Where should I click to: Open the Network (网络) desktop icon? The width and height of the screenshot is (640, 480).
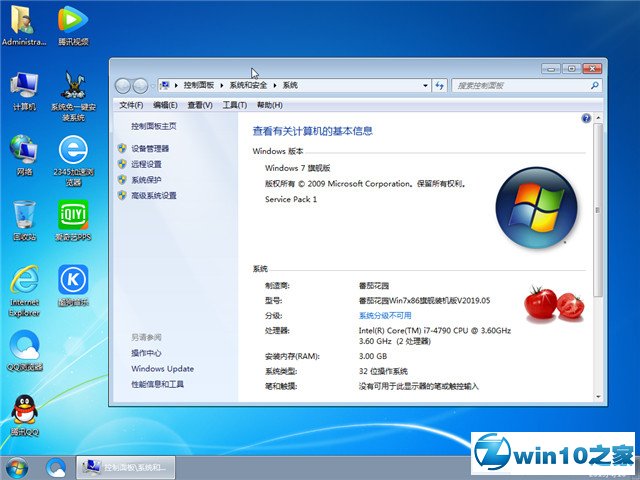click(x=24, y=155)
